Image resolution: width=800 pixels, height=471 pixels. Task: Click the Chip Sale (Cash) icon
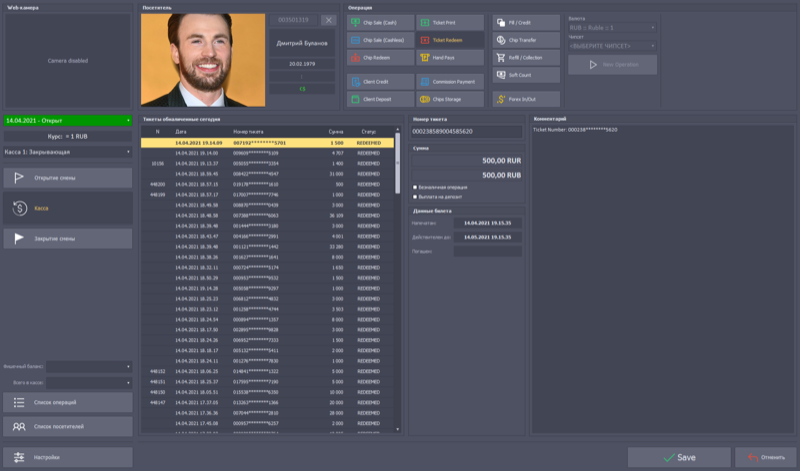(x=357, y=21)
